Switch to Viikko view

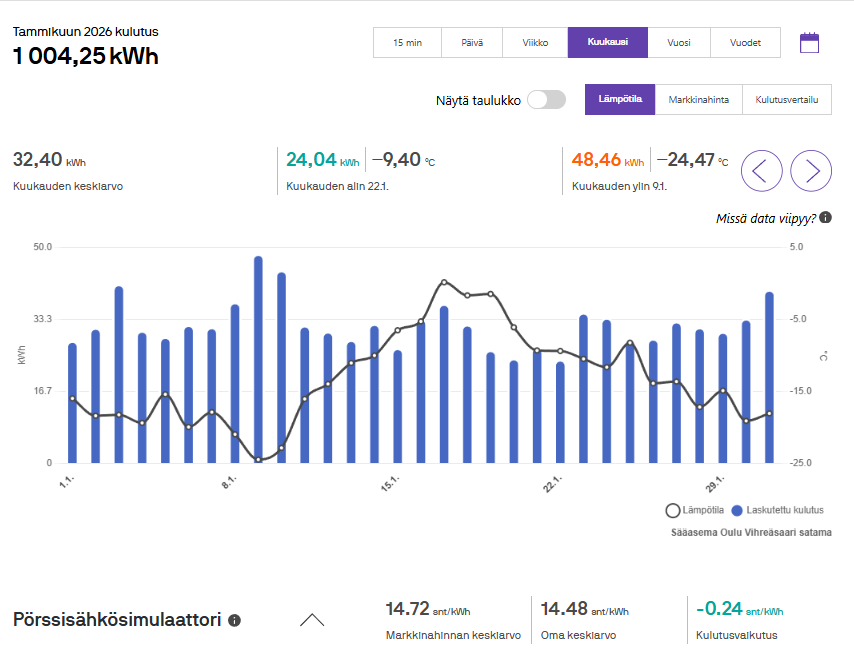pos(535,43)
